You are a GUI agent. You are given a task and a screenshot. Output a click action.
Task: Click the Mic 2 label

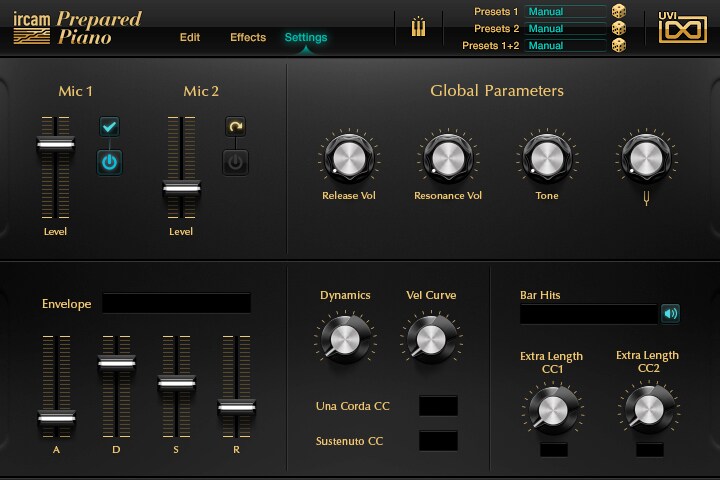pyautogui.click(x=201, y=91)
